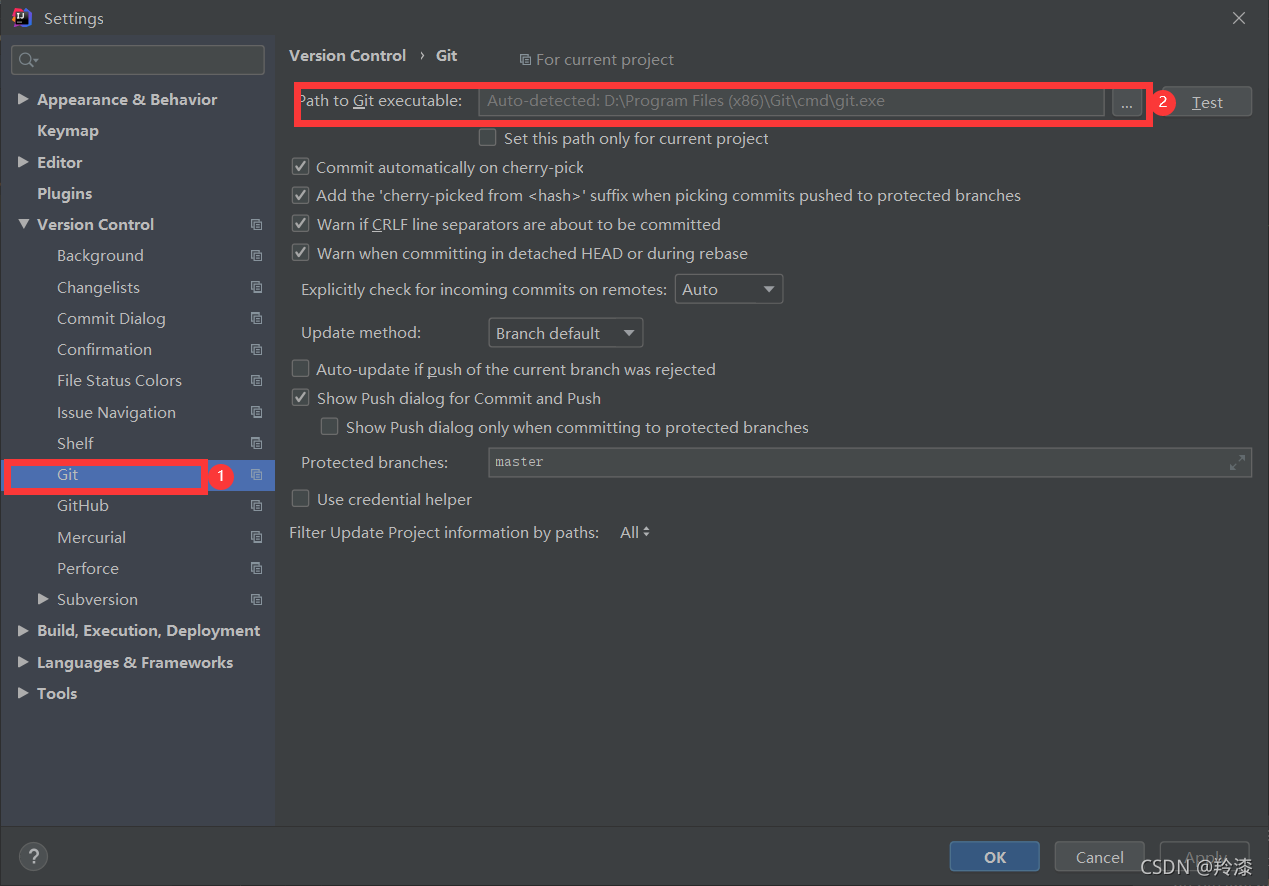Select Keymap in settings tree
The image size is (1269, 886).
click(x=68, y=131)
